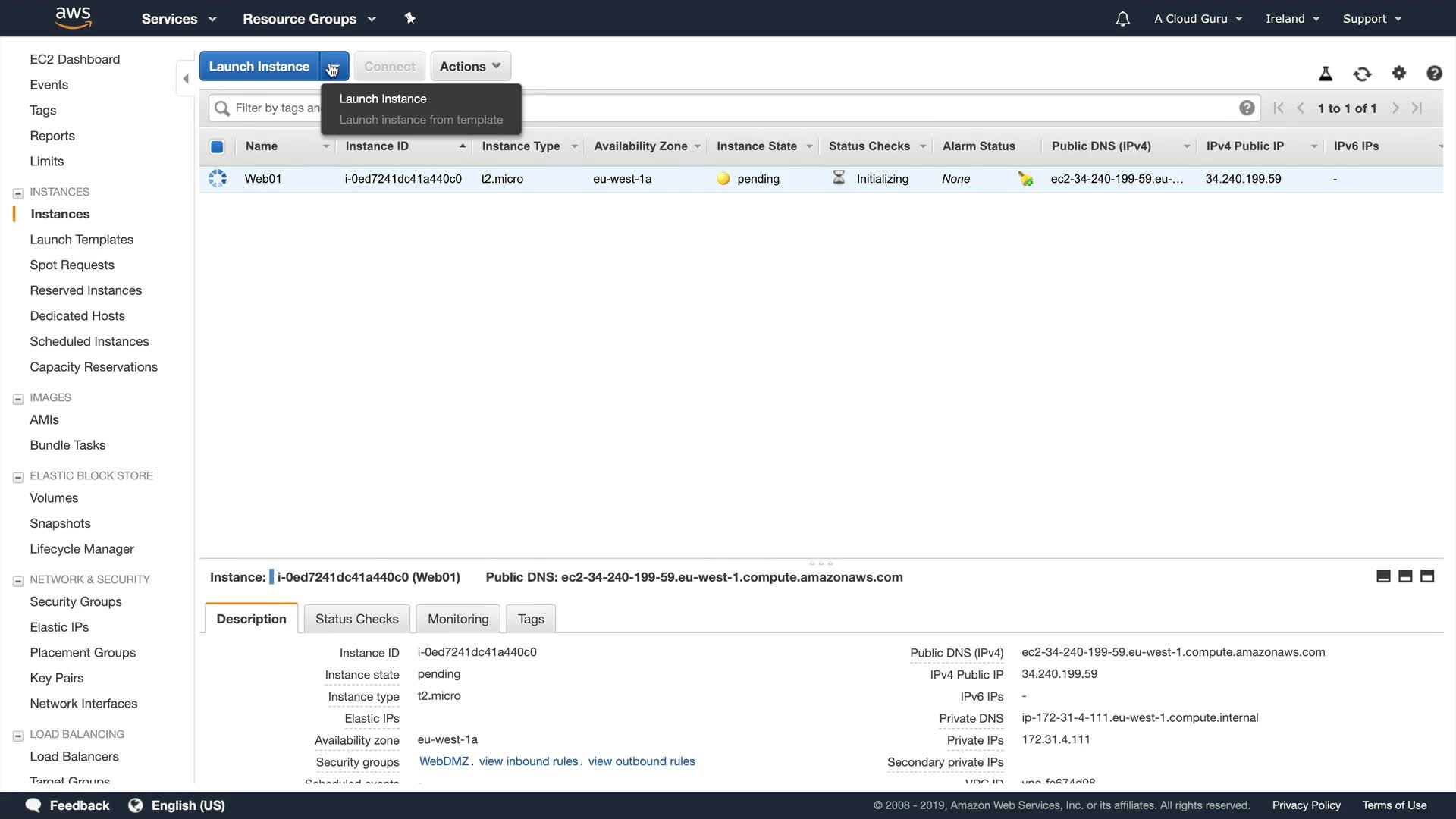This screenshot has height=819, width=1456.
Task: Open the Actions dropdown
Action: (x=470, y=67)
